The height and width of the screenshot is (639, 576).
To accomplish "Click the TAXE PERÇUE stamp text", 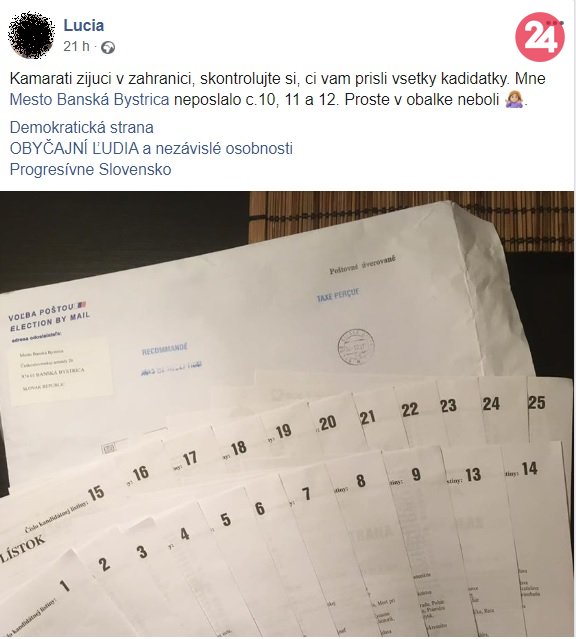I will [338, 295].
